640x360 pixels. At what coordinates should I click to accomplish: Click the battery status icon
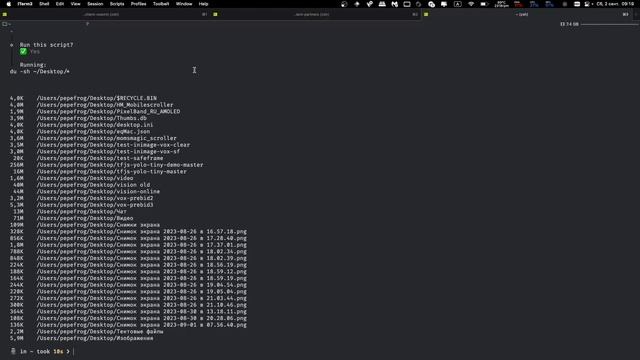484,4
